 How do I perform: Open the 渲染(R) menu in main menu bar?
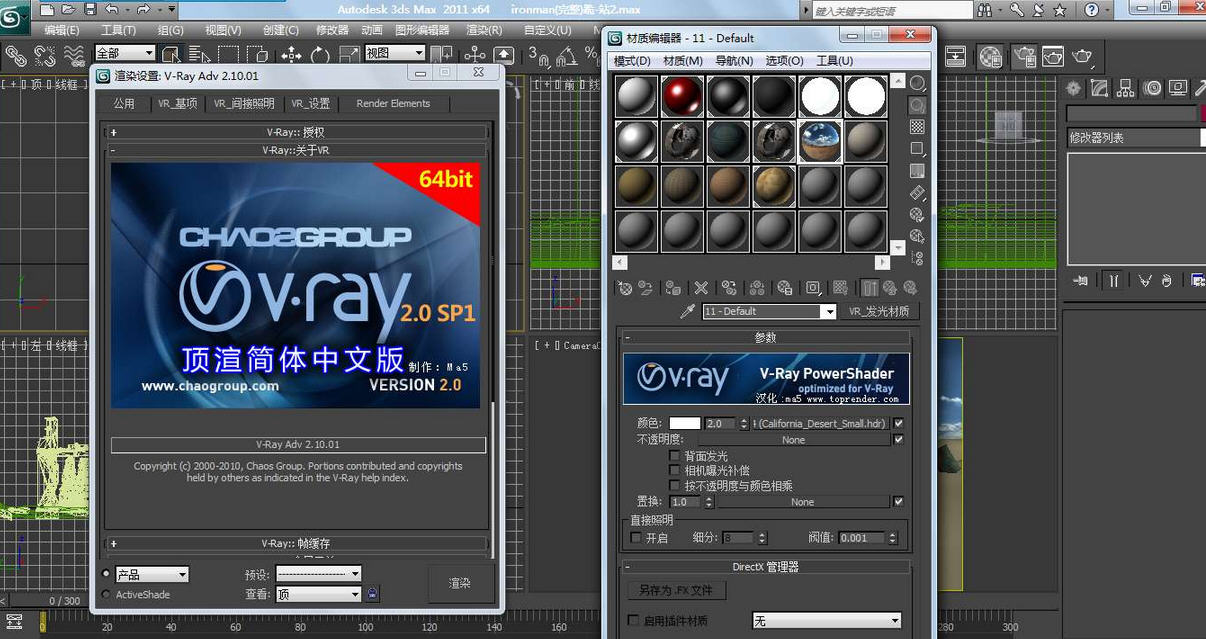pyautogui.click(x=484, y=31)
